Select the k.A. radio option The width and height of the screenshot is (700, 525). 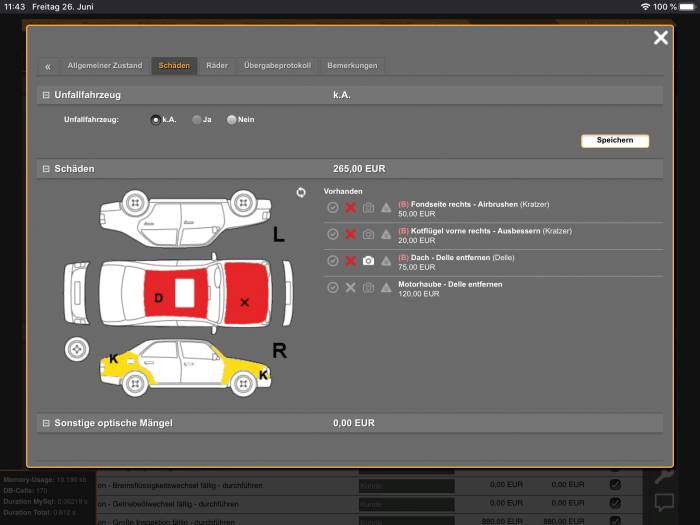tap(155, 120)
